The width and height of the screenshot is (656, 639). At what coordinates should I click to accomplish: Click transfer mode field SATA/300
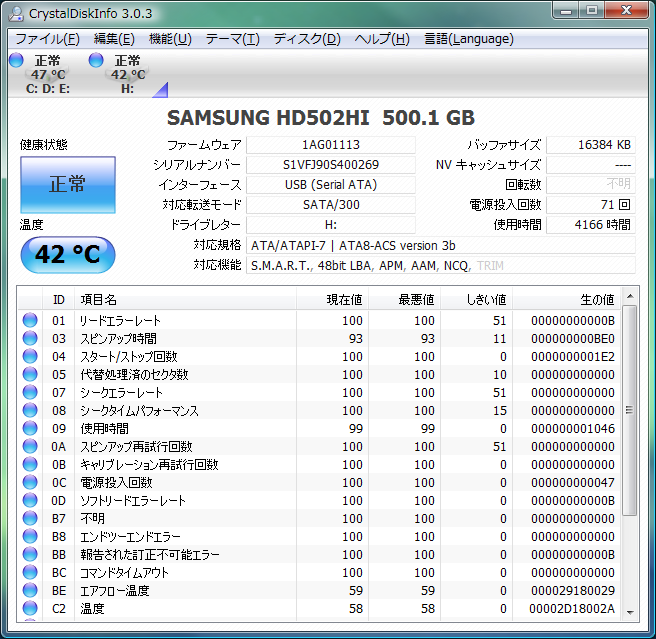331,205
